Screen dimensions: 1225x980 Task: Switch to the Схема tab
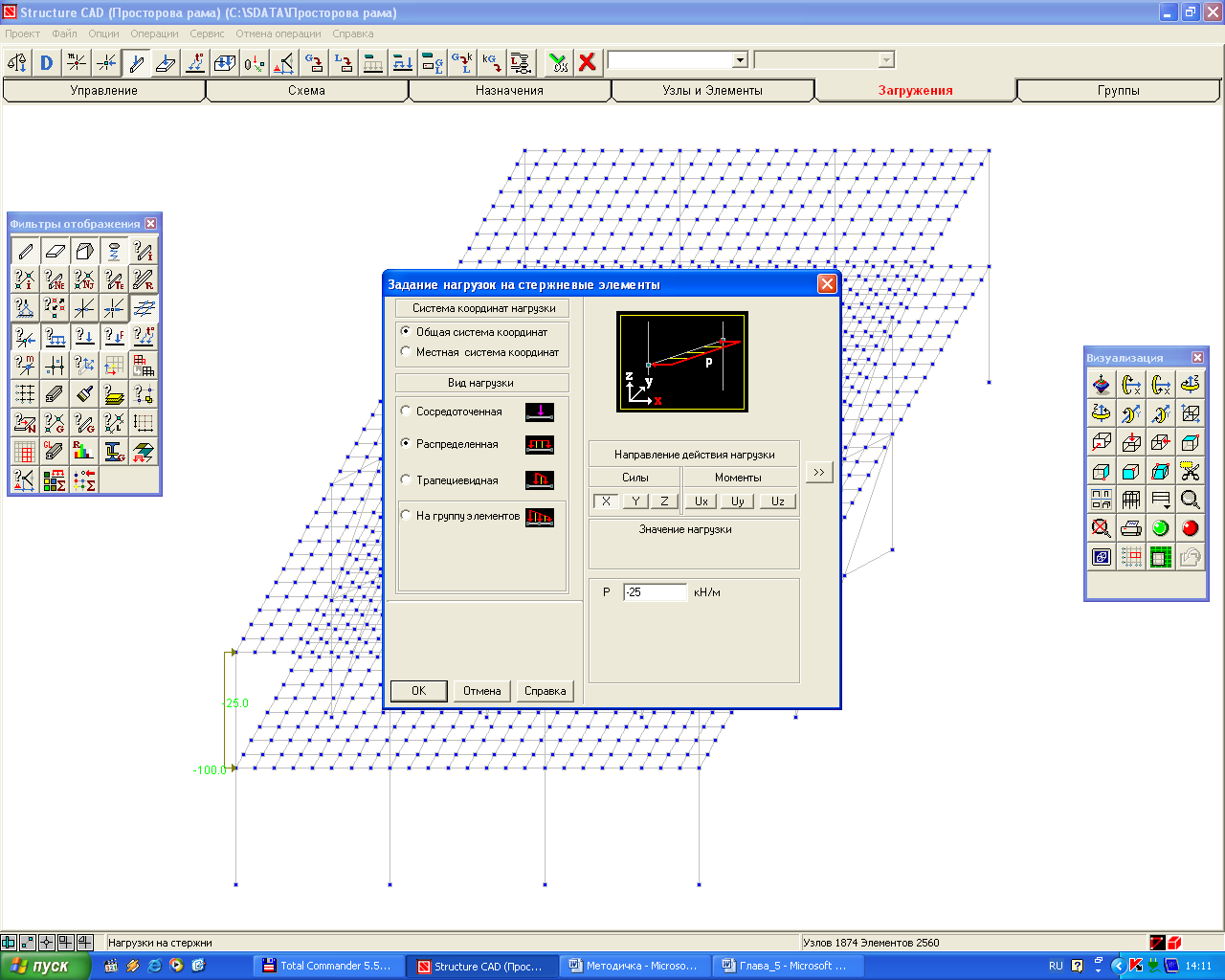click(x=306, y=90)
